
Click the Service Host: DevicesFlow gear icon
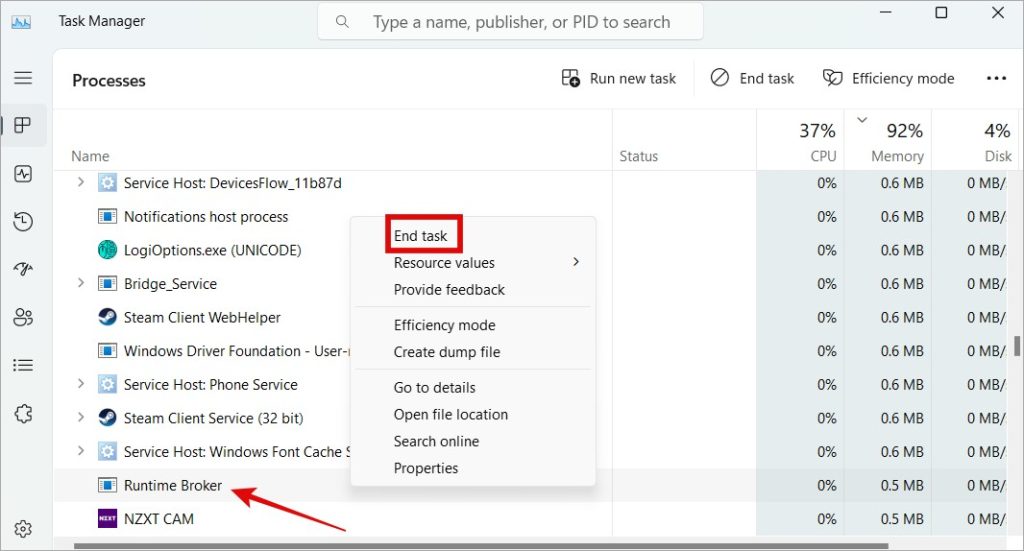107,183
